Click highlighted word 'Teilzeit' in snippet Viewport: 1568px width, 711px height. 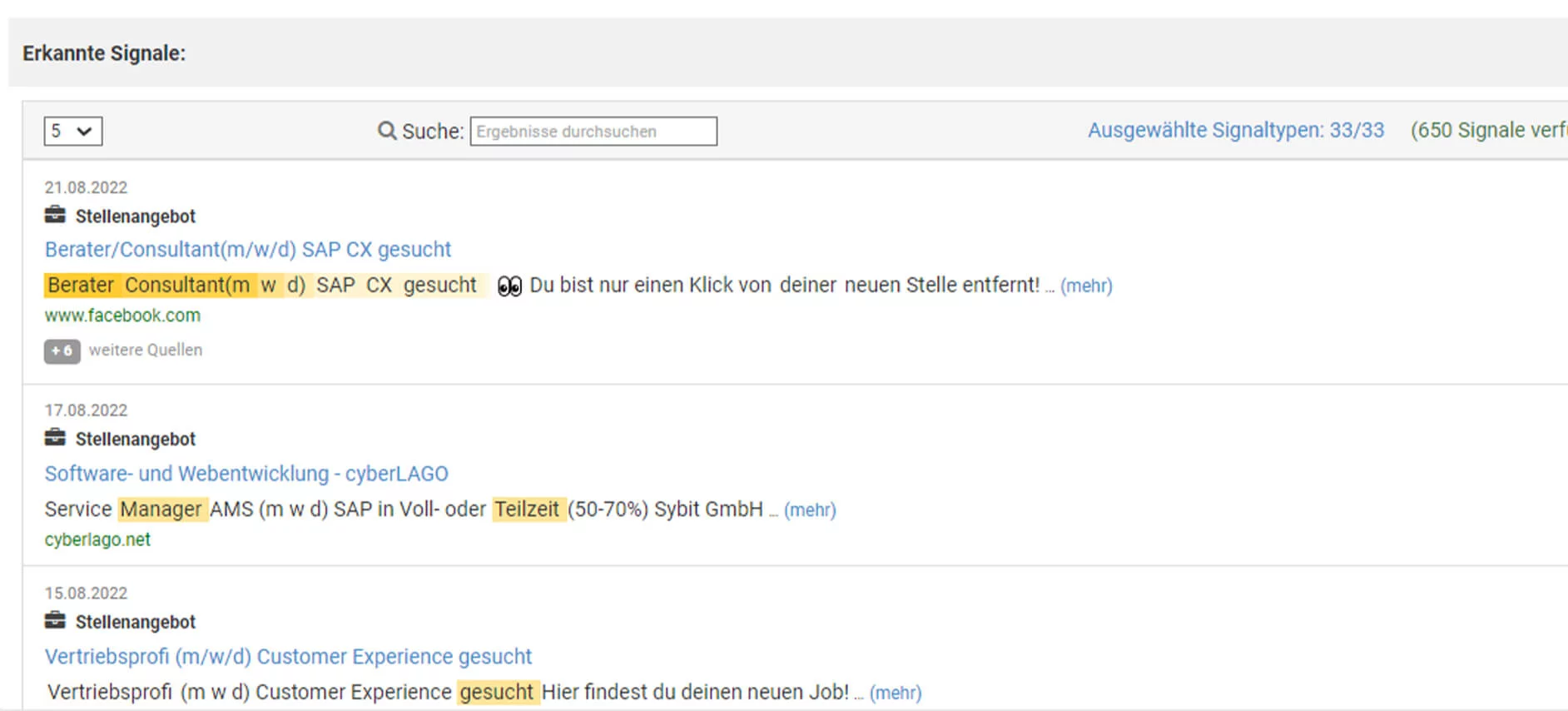[528, 510]
